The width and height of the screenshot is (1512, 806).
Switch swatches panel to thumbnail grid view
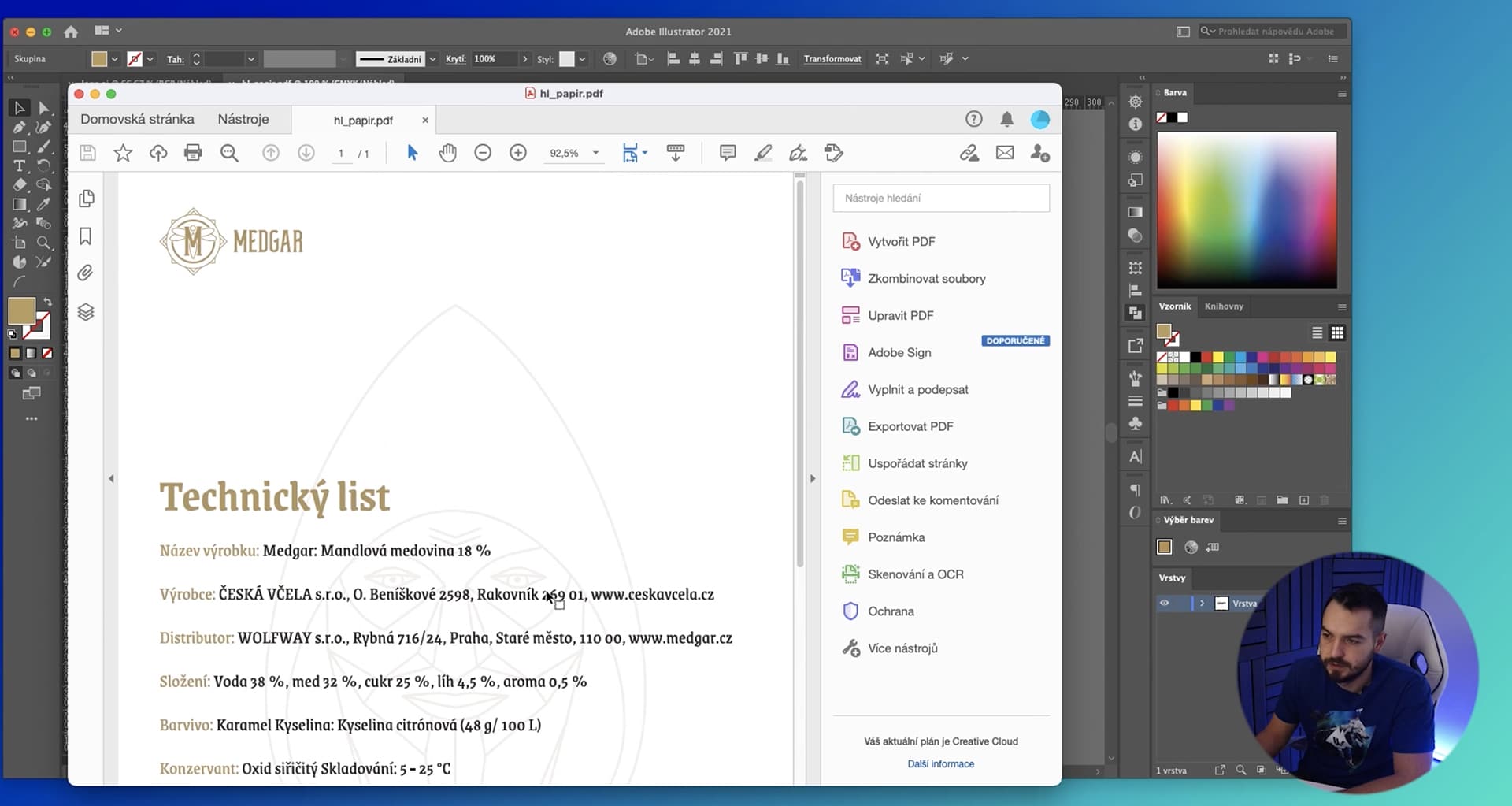pos(1337,332)
